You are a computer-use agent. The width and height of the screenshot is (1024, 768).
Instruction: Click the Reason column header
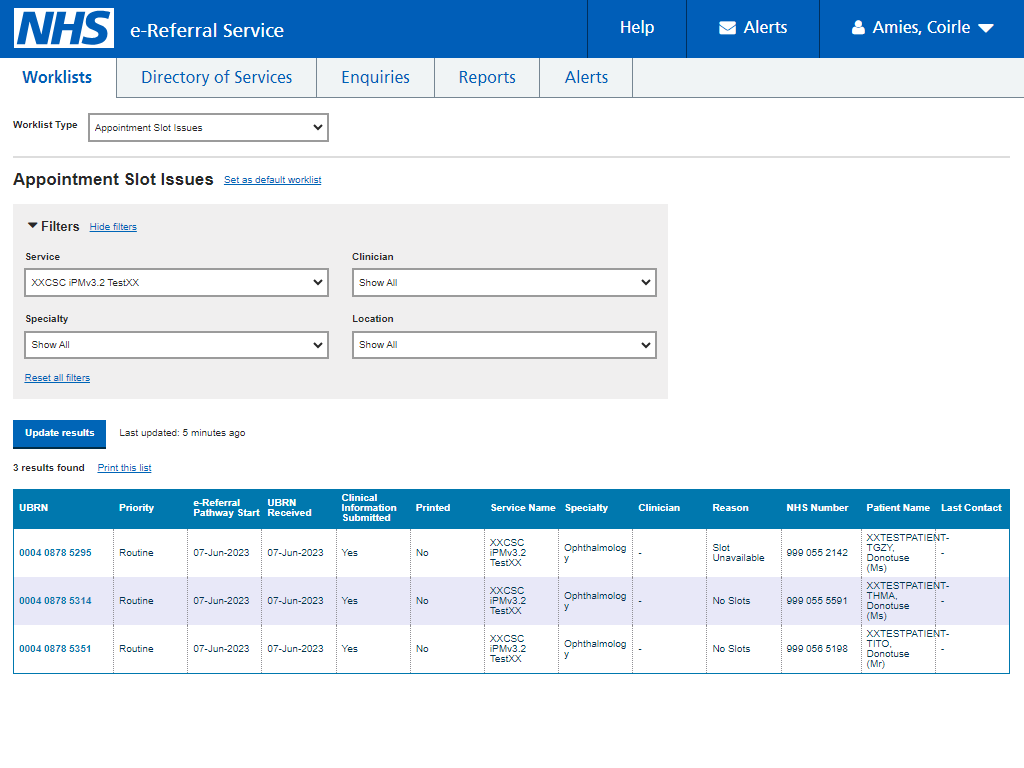click(x=730, y=508)
